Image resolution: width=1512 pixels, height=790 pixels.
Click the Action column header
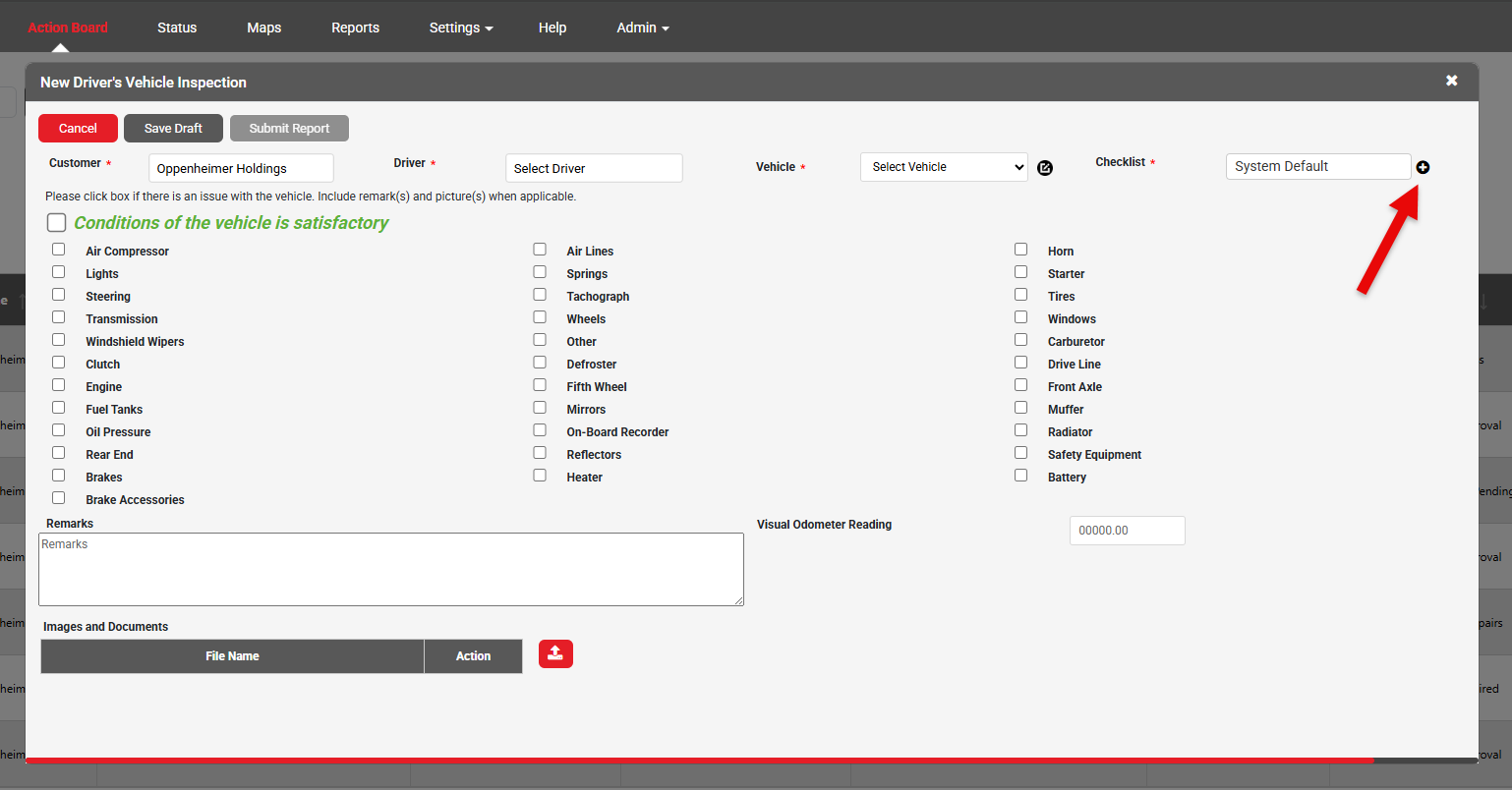[473, 656]
